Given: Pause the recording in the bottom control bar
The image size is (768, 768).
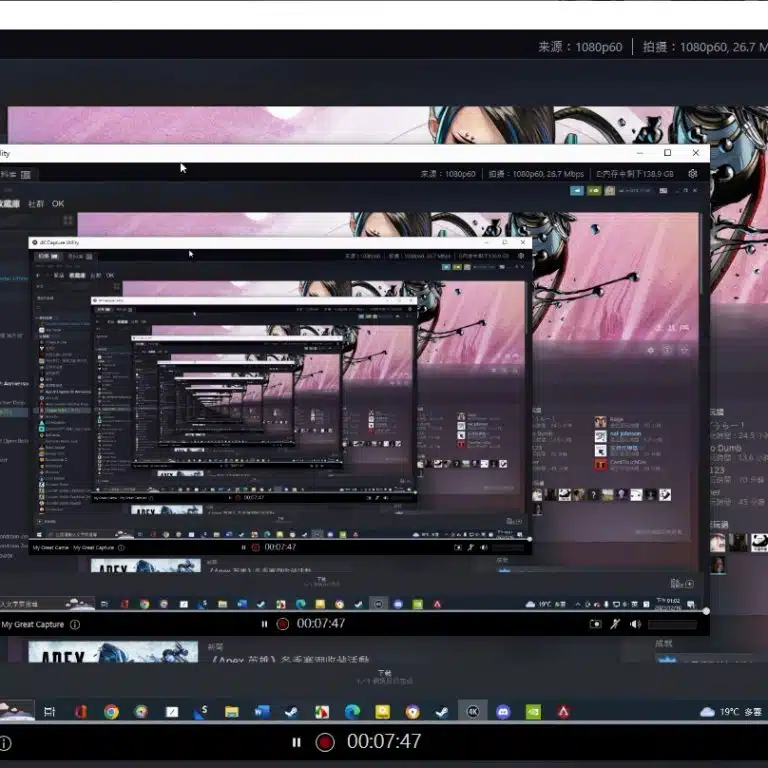Looking at the screenshot, I should (x=296, y=742).
